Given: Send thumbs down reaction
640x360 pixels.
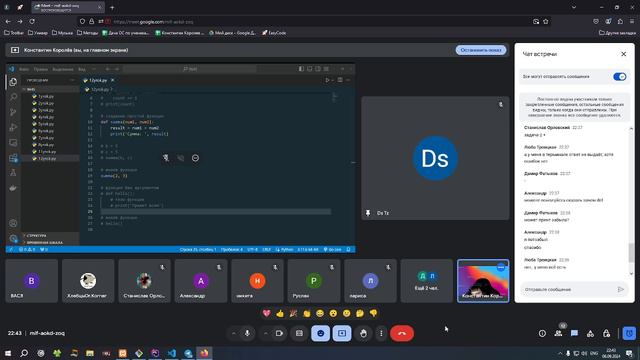Looking at the screenshot, I should click(x=373, y=313).
